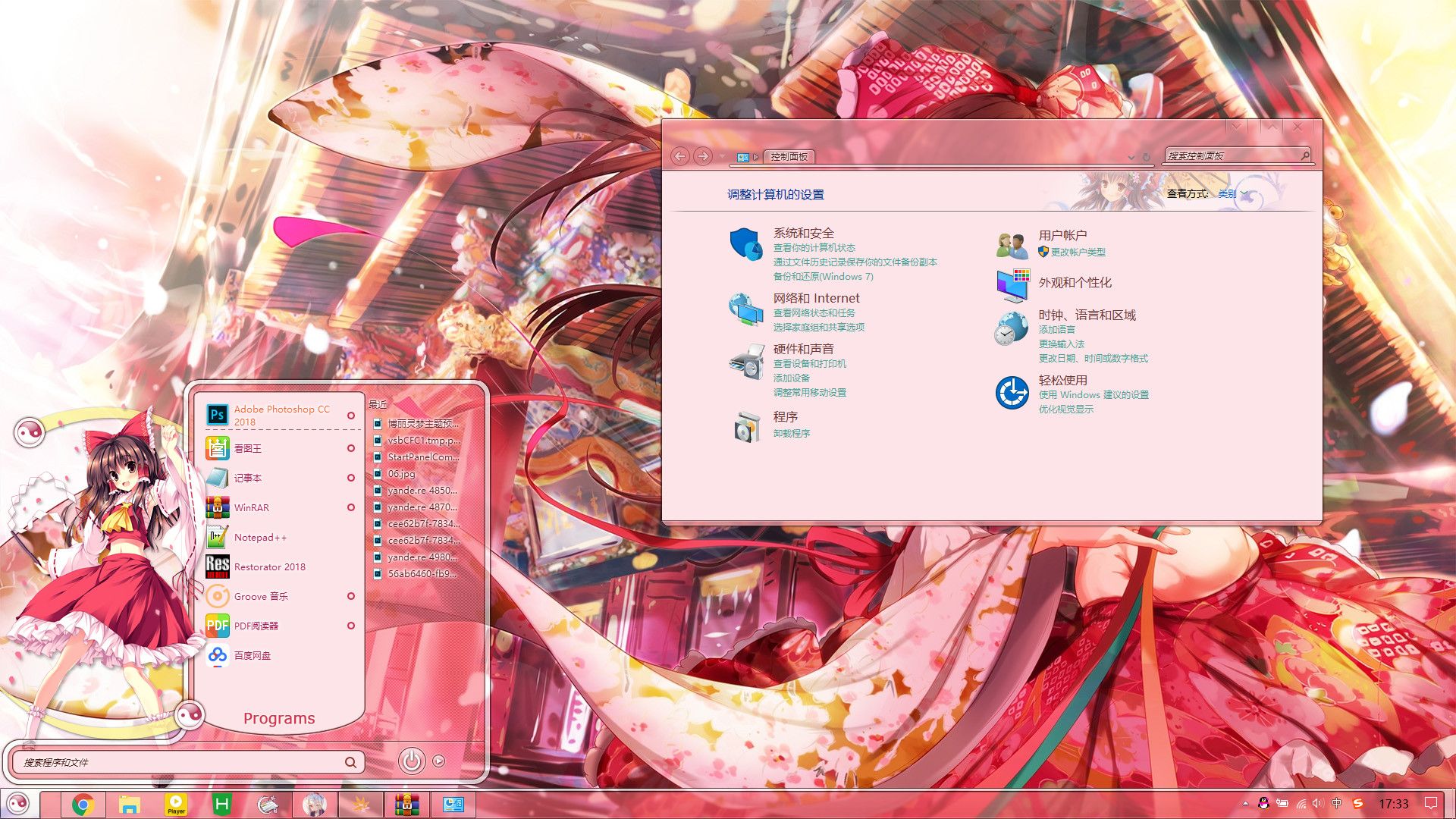The image size is (1456, 819).
Task: Open the address bar history dropdown arrow
Action: [1131, 157]
